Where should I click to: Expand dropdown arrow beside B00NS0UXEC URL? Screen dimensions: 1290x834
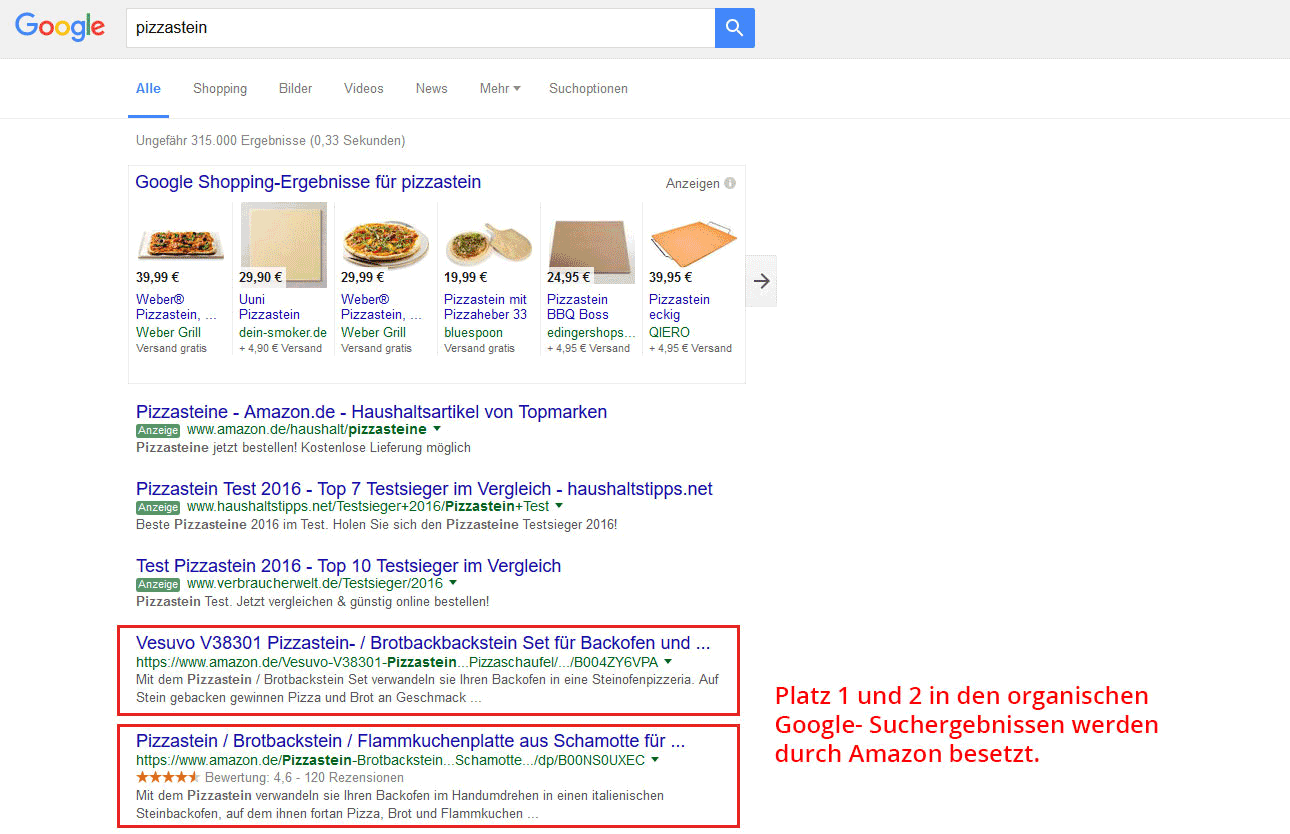click(x=655, y=760)
